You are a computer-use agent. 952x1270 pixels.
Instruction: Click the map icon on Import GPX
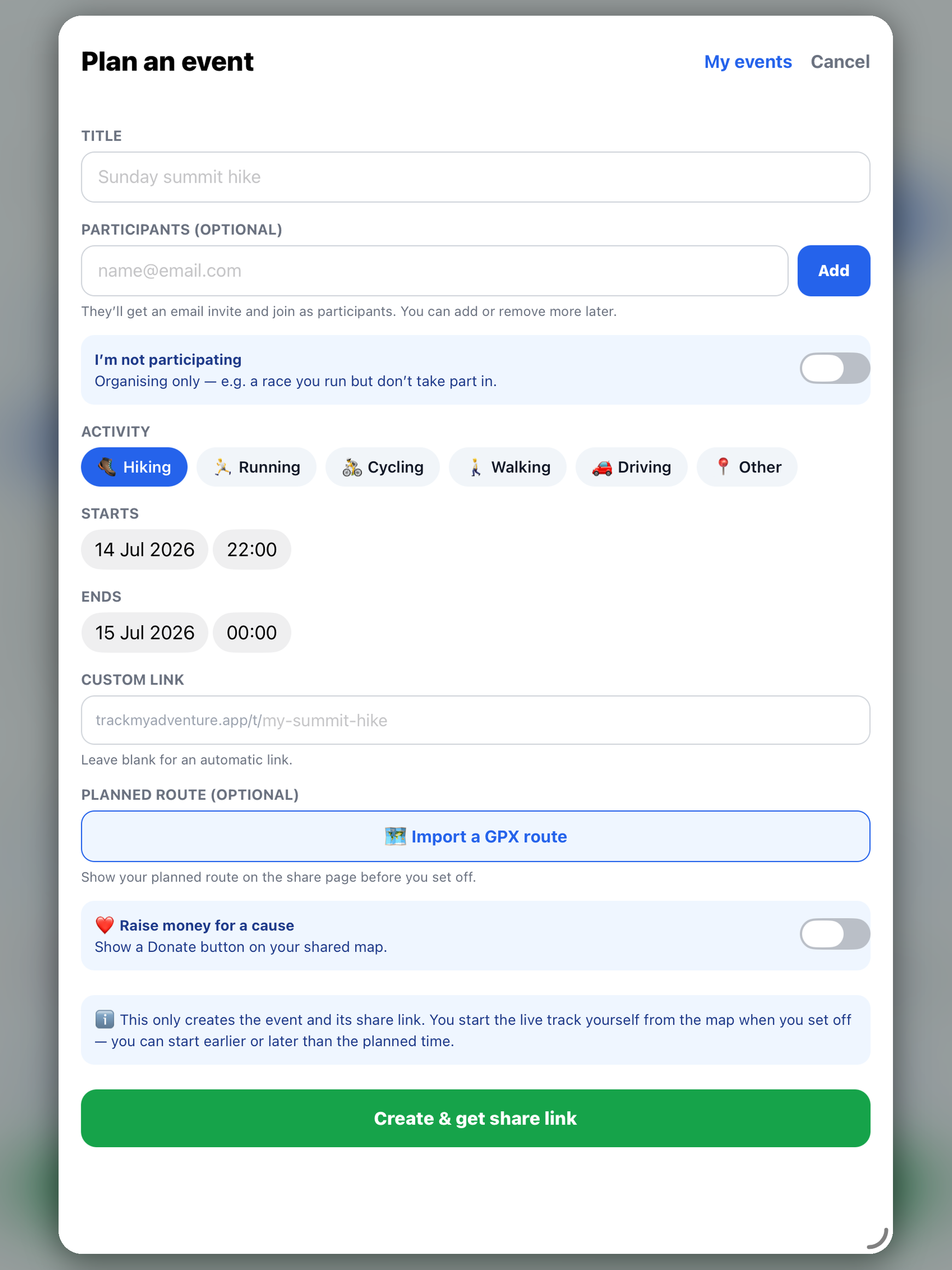coord(395,836)
